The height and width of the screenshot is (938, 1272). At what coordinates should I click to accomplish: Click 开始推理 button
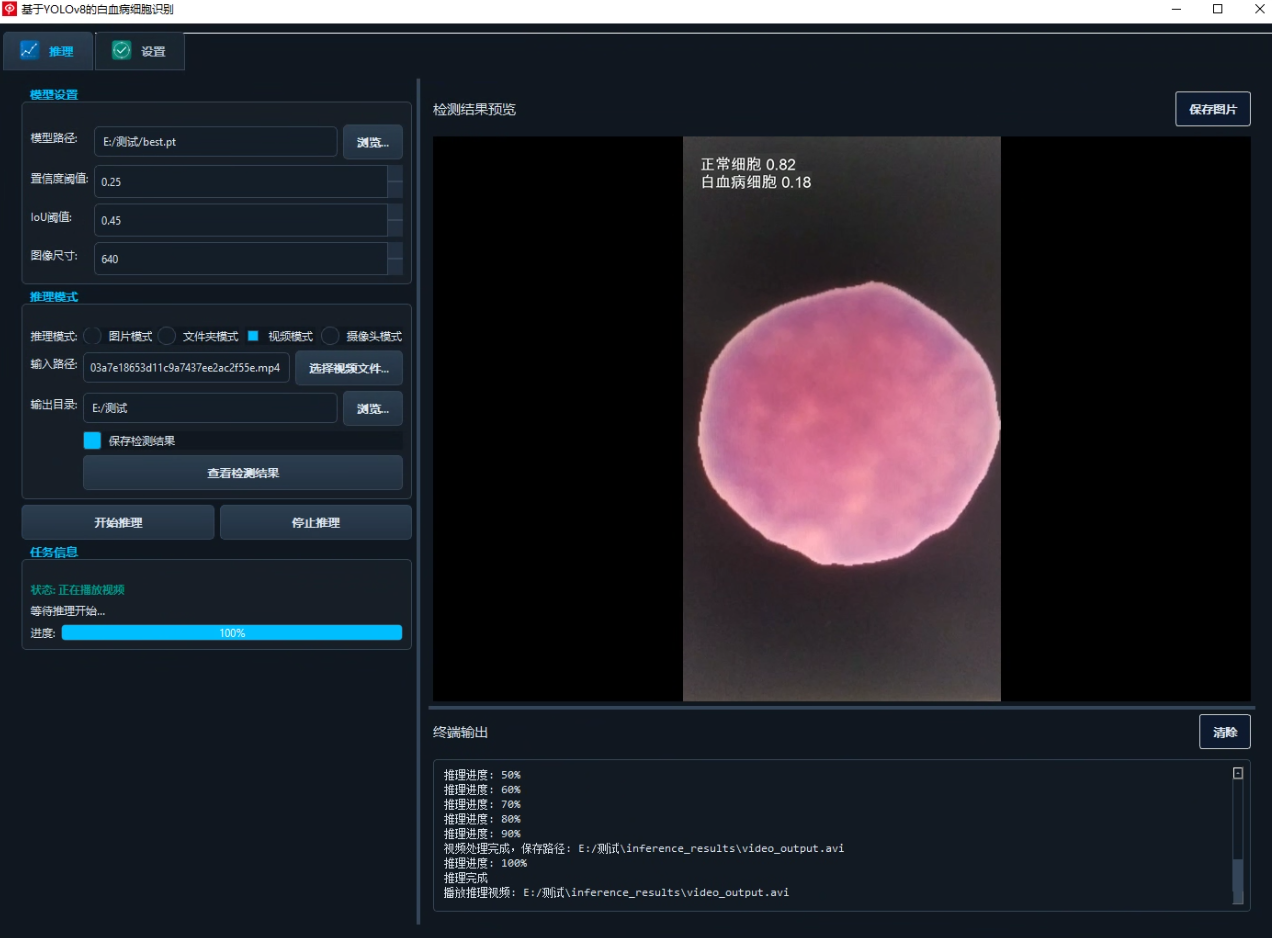click(x=118, y=522)
